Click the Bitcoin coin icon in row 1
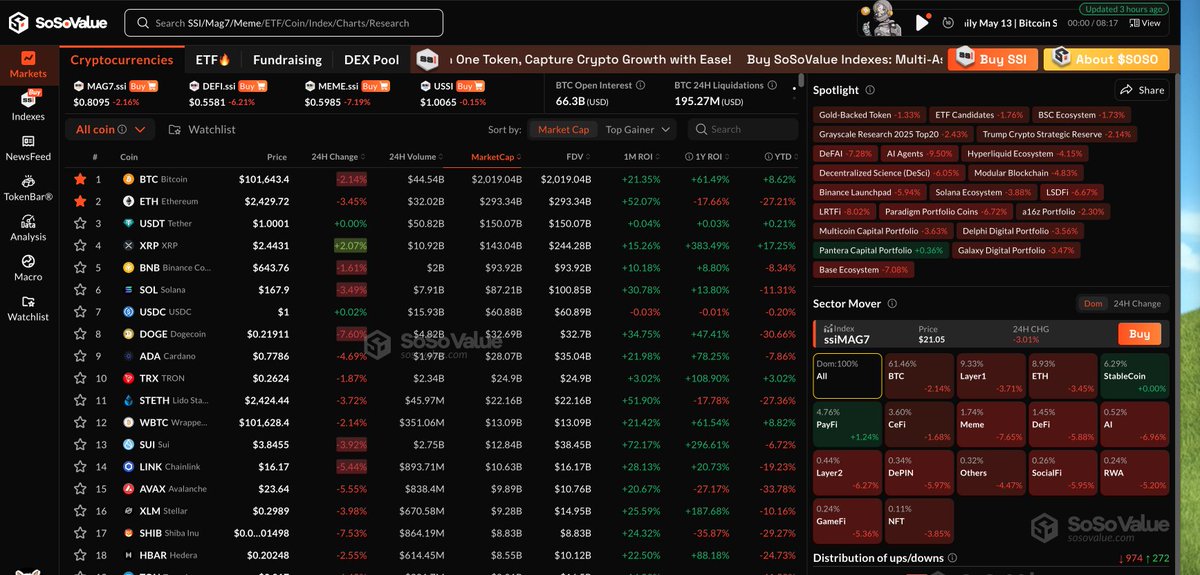Viewport: 1200px width, 575px height. pos(128,179)
